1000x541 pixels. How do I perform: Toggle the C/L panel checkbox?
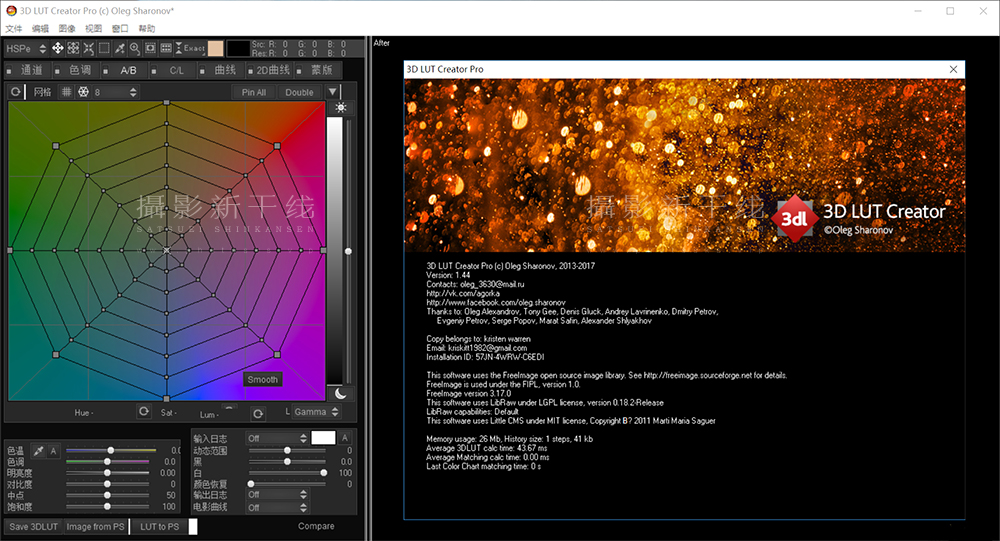pyautogui.click(x=154, y=71)
